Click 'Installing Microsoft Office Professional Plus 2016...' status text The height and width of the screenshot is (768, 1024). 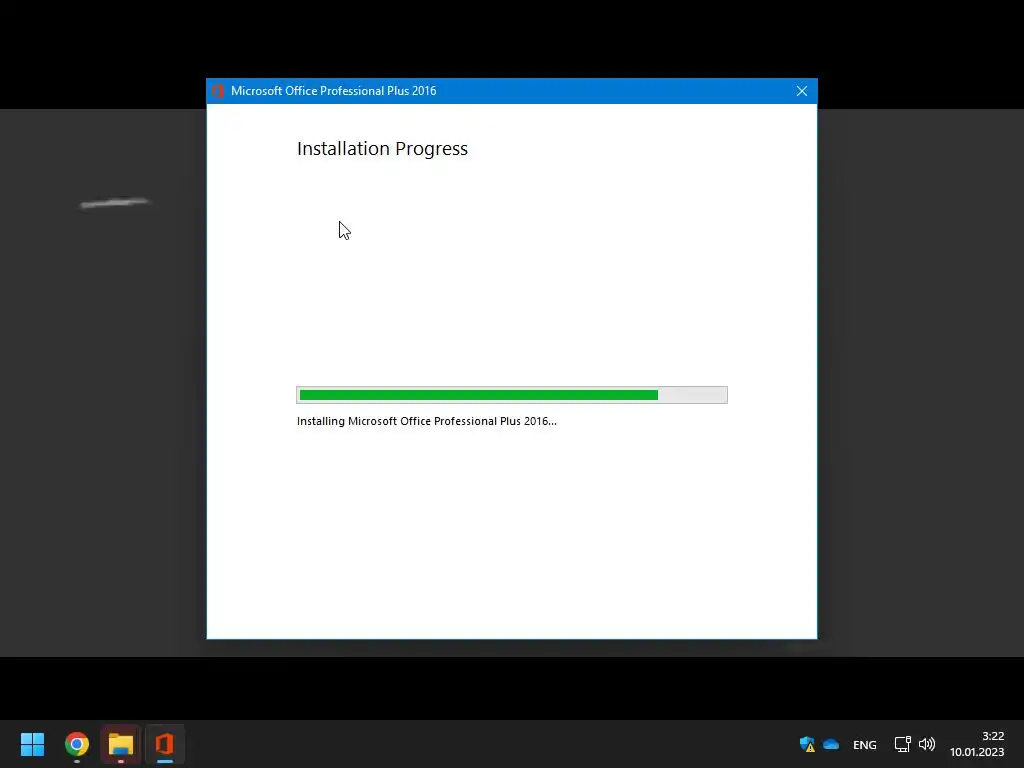coord(427,421)
